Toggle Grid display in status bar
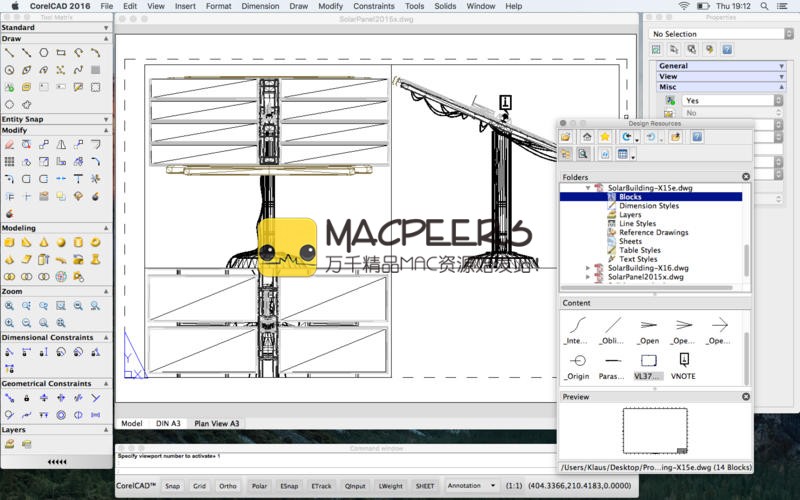Image resolution: width=800 pixels, height=500 pixels. tap(200, 485)
